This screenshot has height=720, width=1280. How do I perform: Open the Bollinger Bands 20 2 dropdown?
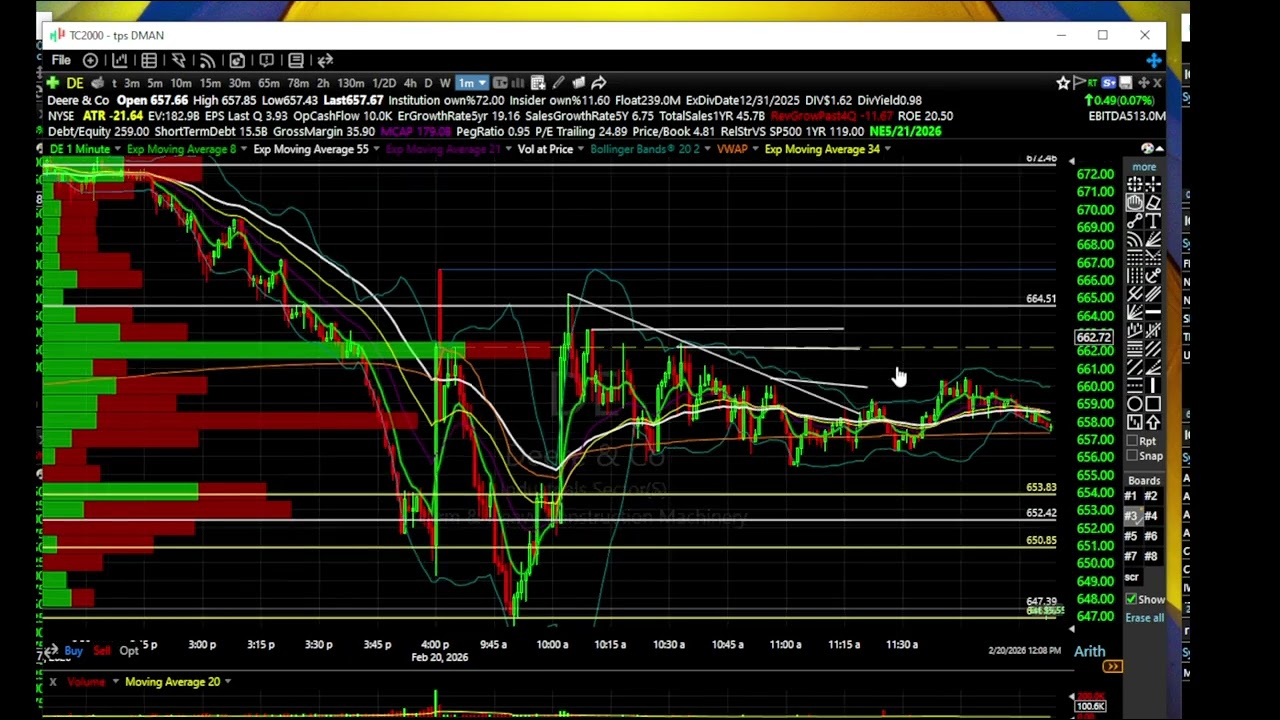point(708,149)
